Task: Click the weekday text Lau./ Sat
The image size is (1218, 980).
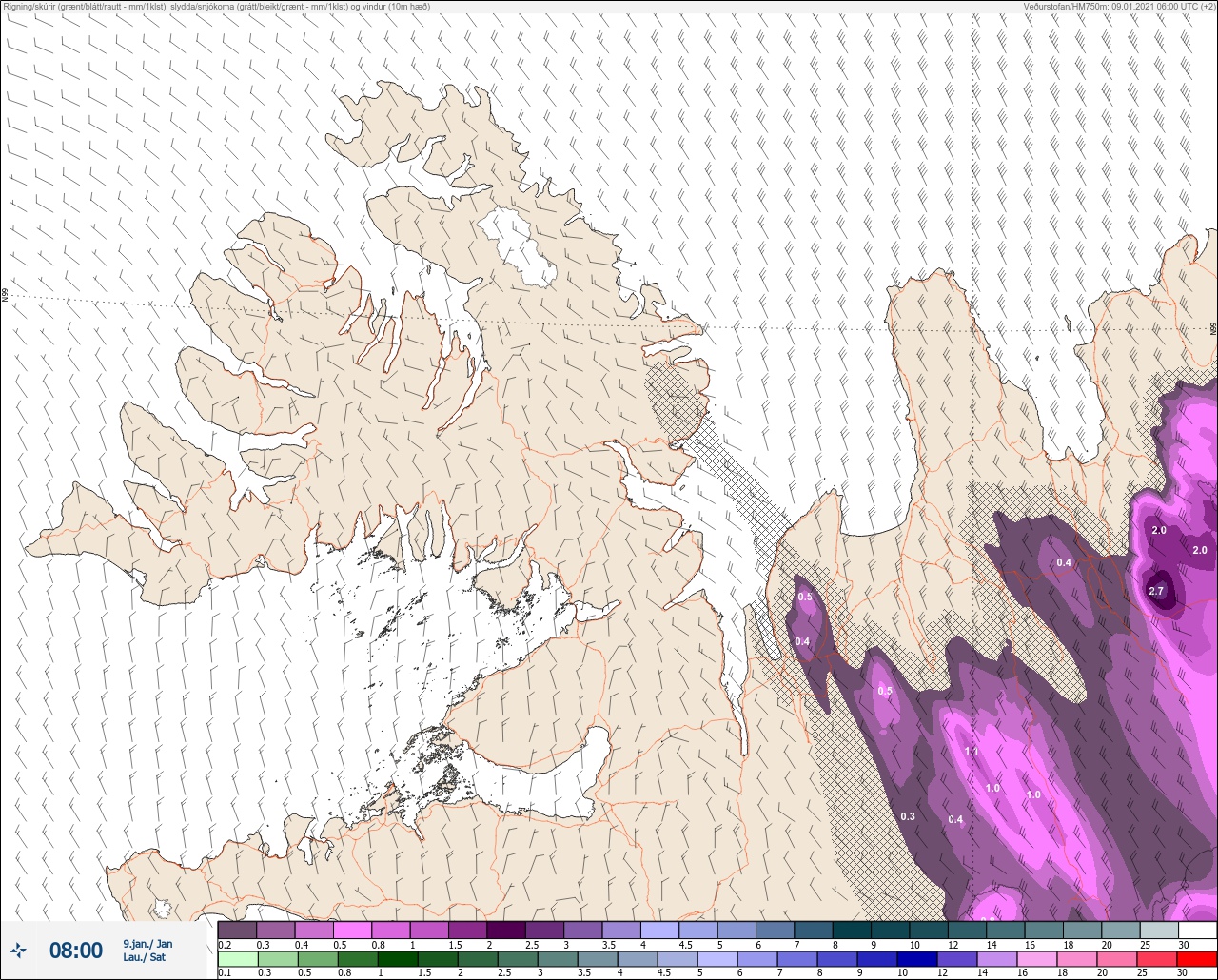Action: click(144, 957)
